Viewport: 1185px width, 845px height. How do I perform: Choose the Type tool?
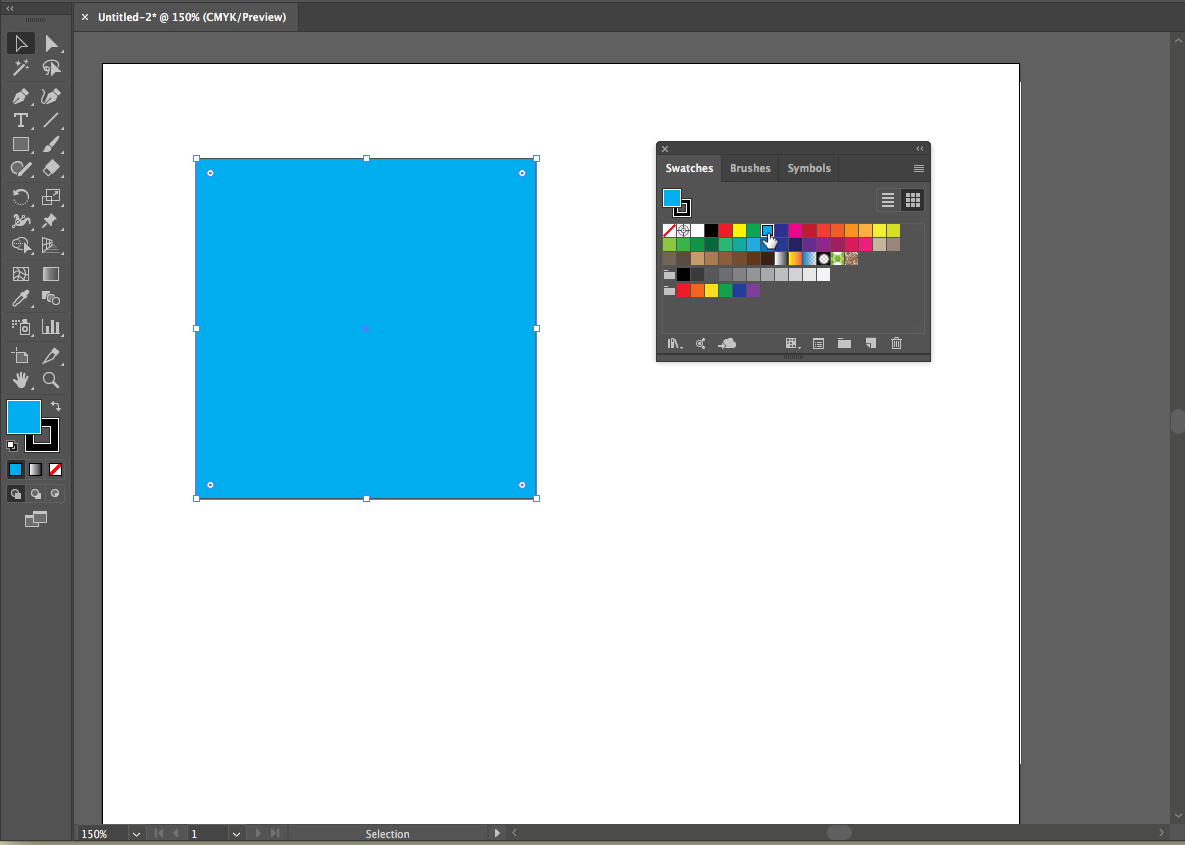pos(20,120)
